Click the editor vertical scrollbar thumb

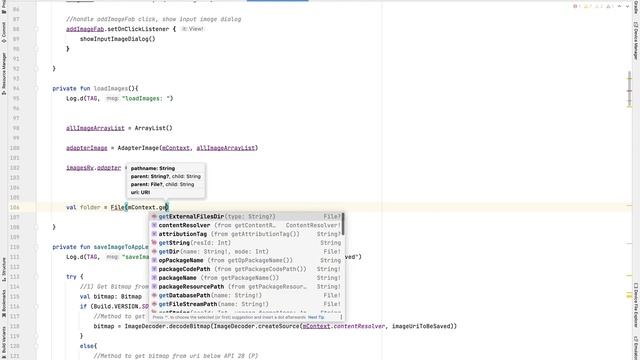tap(629, 89)
